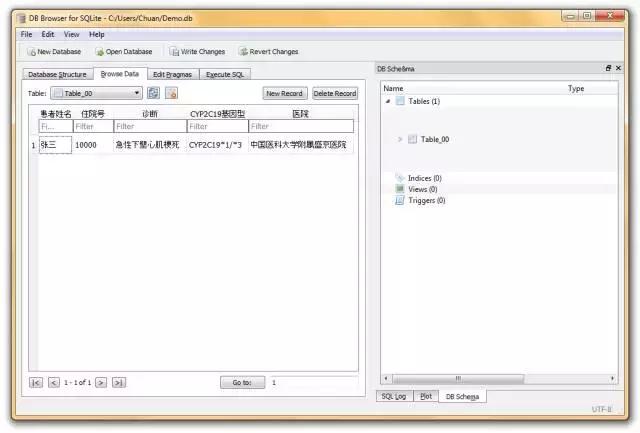The width and height of the screenshot is (640, 433).
Task: Switch to the Database Structure tab
Action: [58, 74]
